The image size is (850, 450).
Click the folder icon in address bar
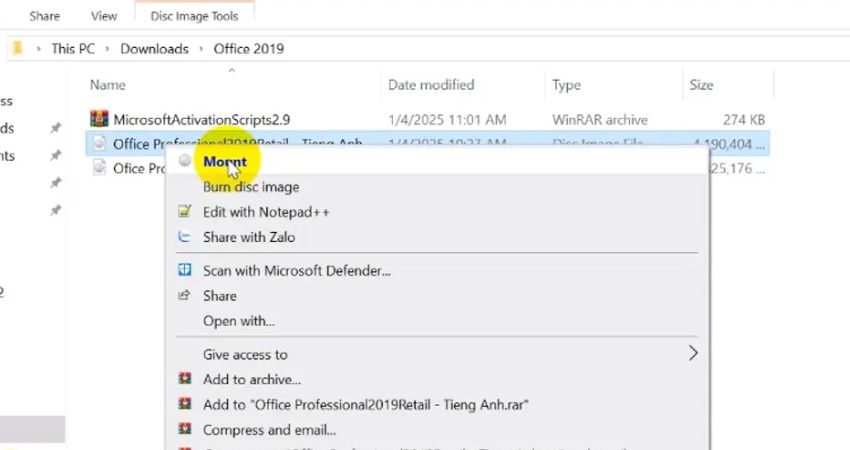[17, 48]
